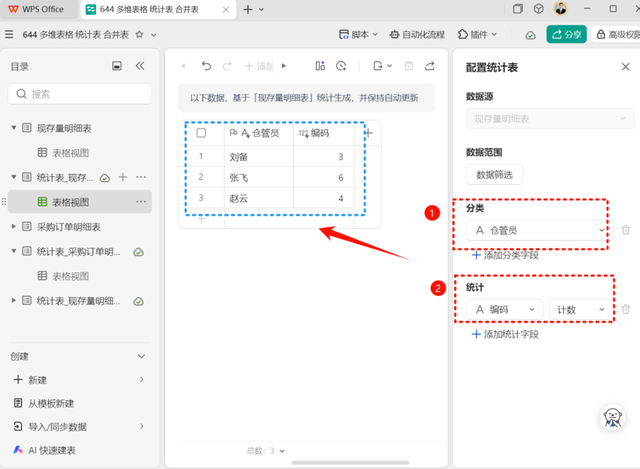Collapse the directory sidebar with double chevron

pyautogui.click(x=140, y=66)
